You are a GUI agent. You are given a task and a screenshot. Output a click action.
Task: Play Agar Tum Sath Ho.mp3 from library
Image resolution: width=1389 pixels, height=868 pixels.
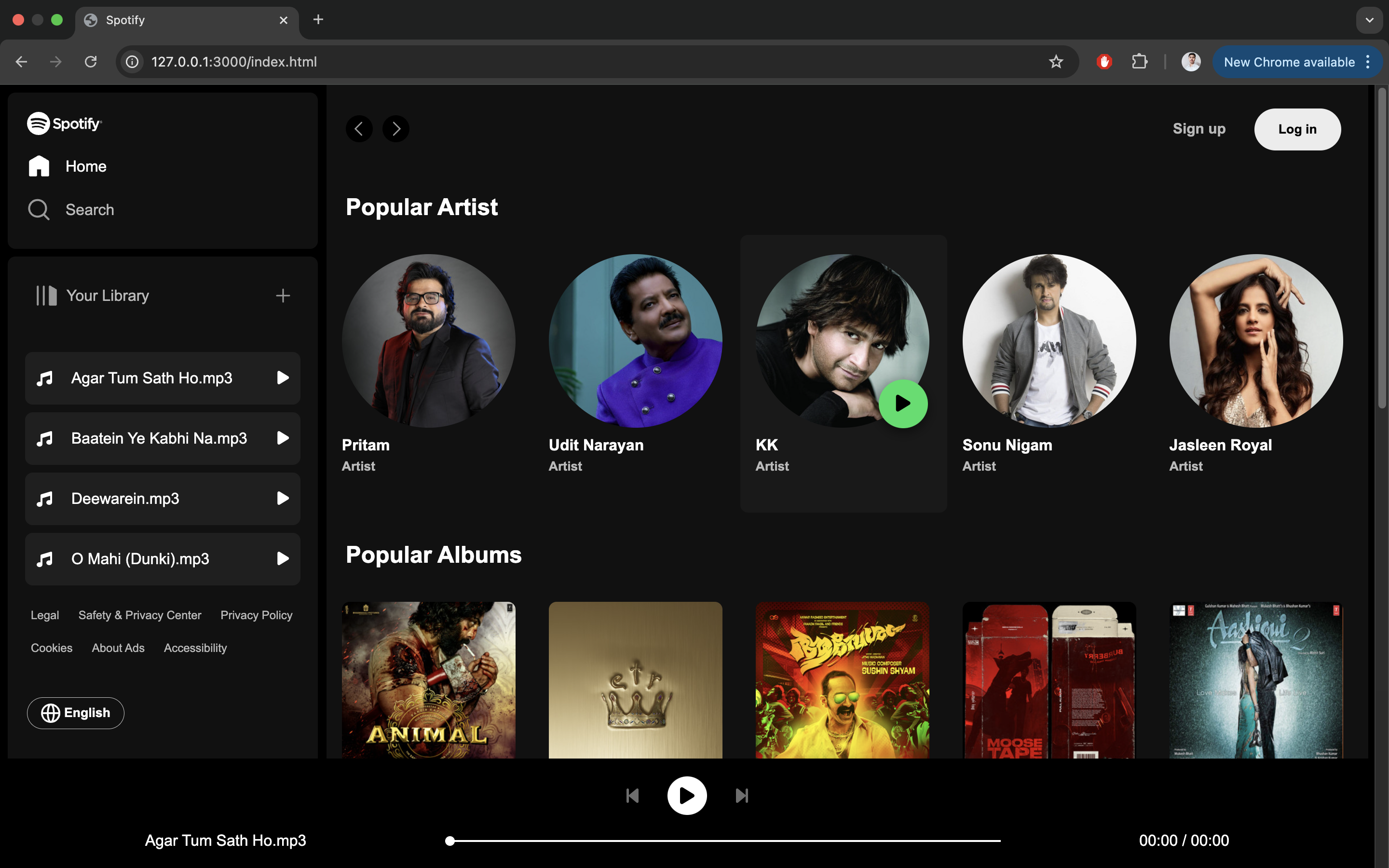283,378
